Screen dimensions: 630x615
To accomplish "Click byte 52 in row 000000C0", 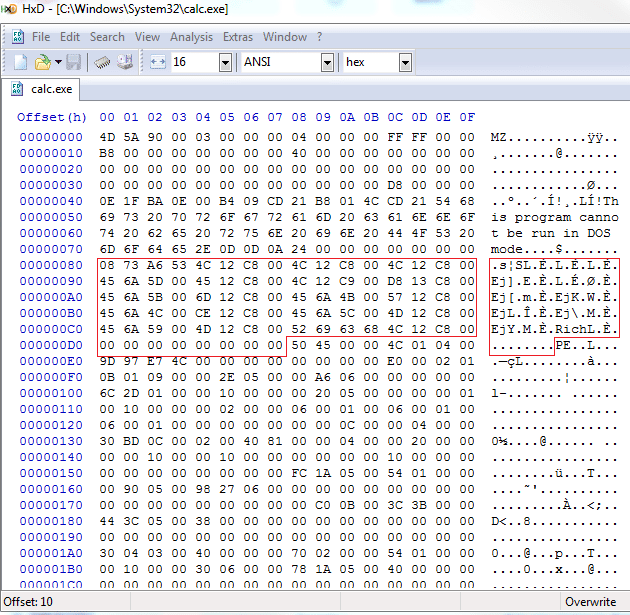I will pyautogui.click(x=299, y=329).
